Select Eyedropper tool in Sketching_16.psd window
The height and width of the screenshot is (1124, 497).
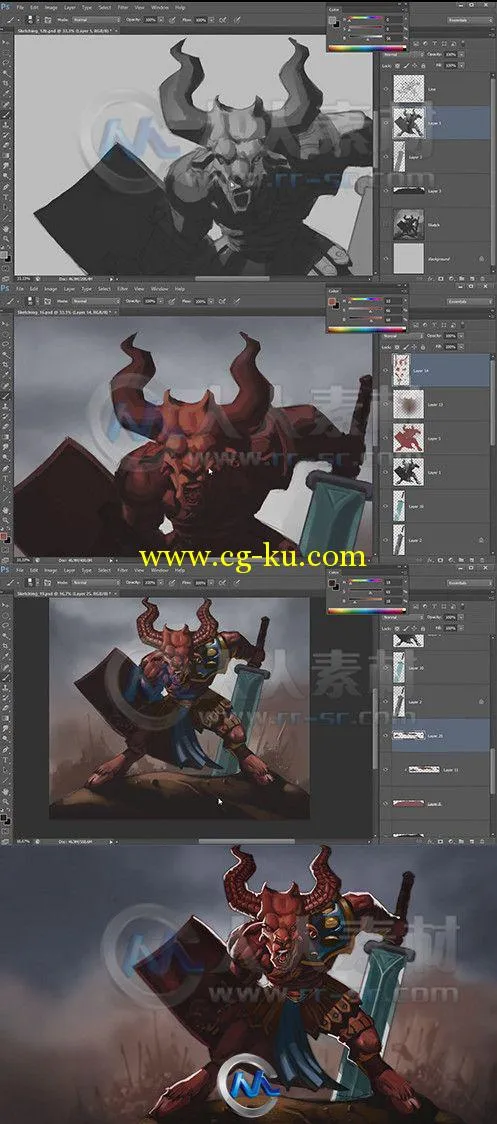tap(6, 374)
